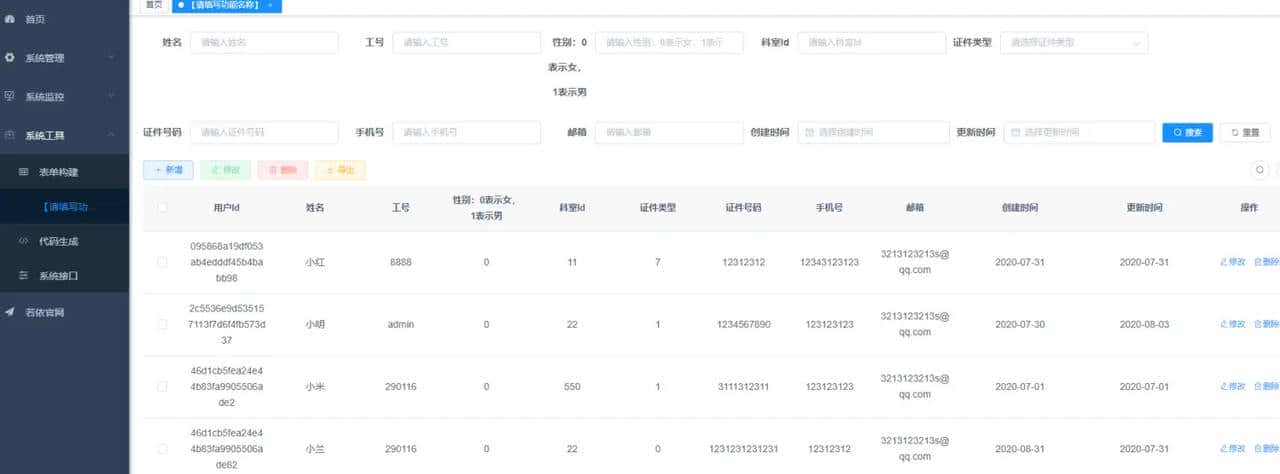Open the 更新时间 date picker
The width and height of the screenshot is (1280, 474).
(x=1079, y=132)
